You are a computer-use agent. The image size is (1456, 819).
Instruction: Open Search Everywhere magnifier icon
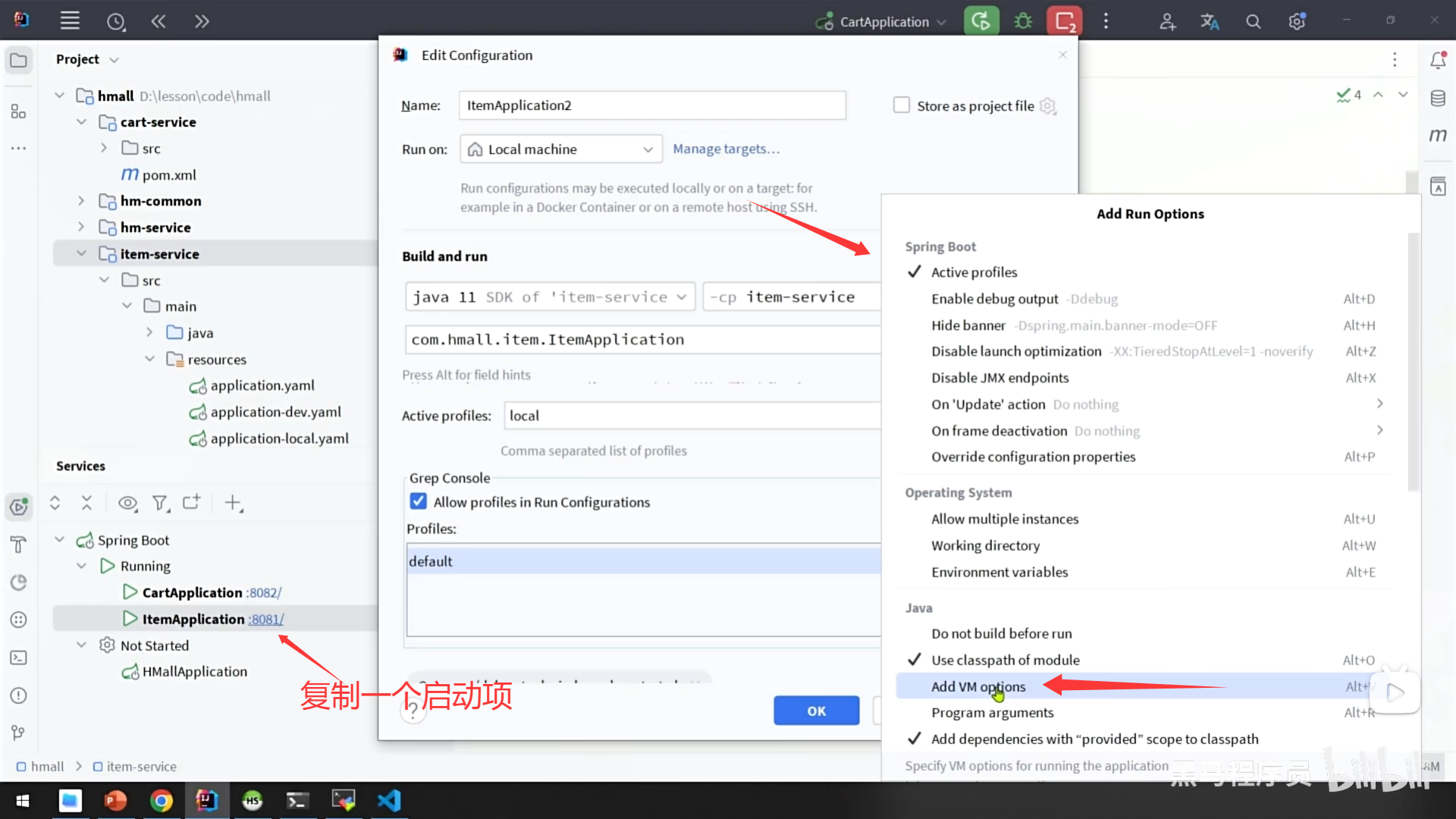1254,22
